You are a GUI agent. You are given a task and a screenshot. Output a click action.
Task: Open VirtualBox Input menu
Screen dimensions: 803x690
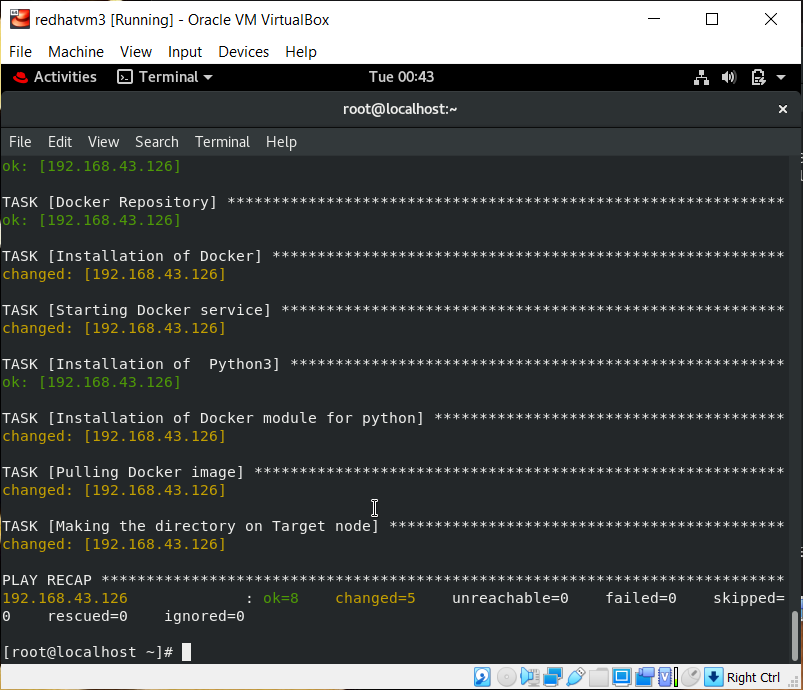(185, 52)
